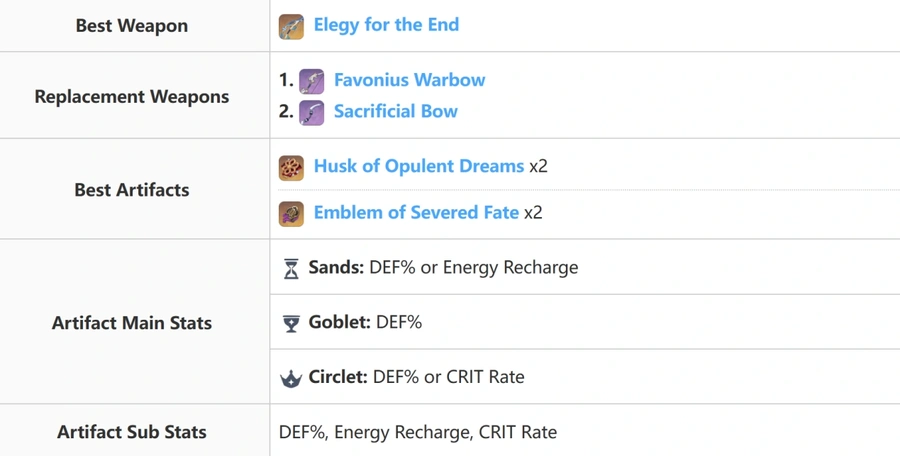This screenshot has width=900, height=456.
Task: Open the Sacrificial Bow link
Action: point(396,111)
